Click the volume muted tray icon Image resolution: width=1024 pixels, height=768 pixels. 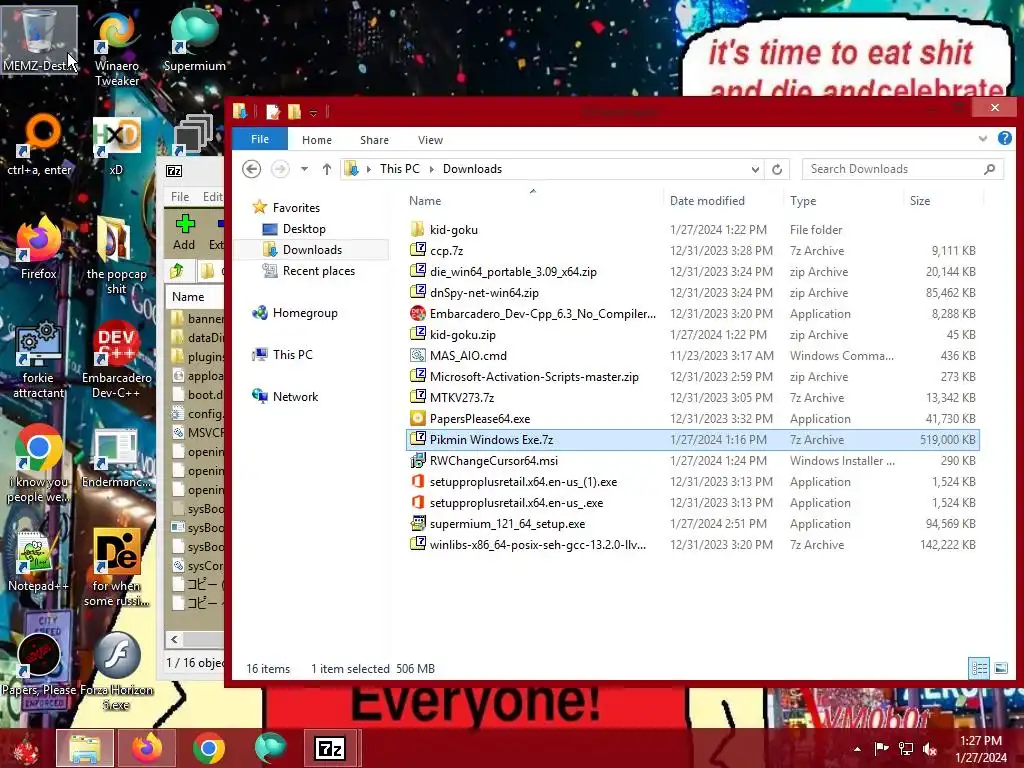(931, 749)
